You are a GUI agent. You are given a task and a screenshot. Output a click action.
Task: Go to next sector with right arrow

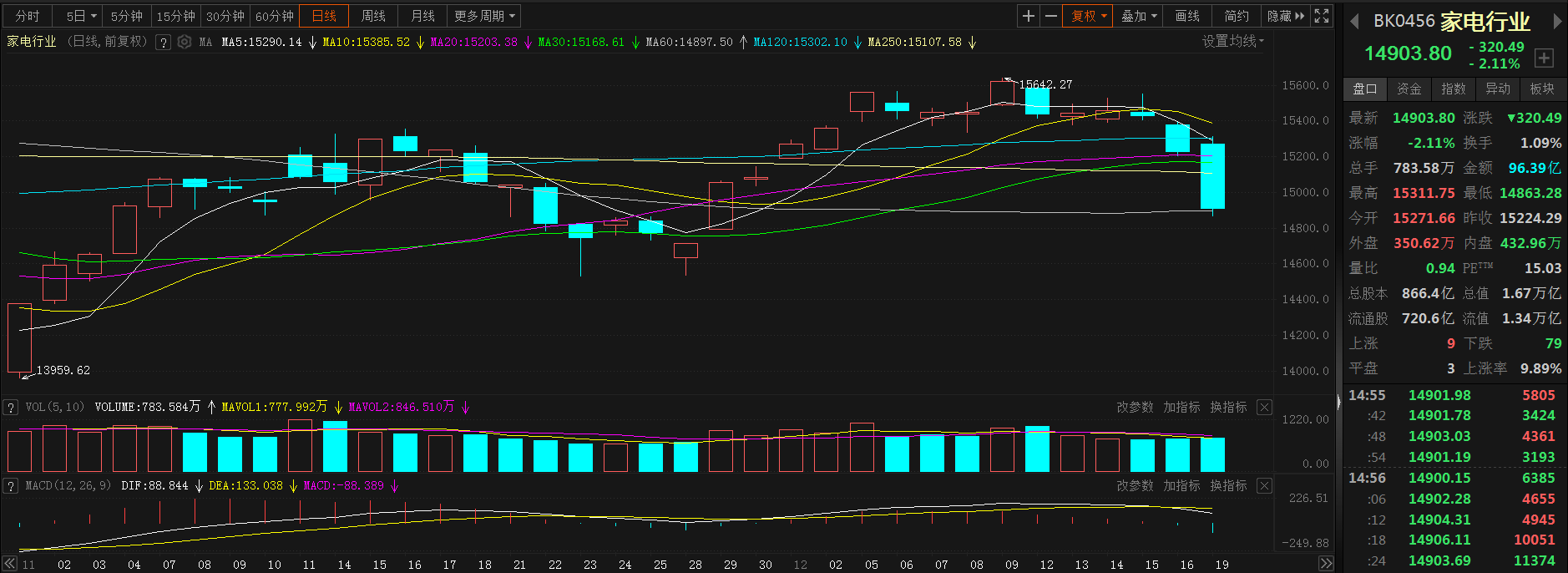pos(1557,21)
